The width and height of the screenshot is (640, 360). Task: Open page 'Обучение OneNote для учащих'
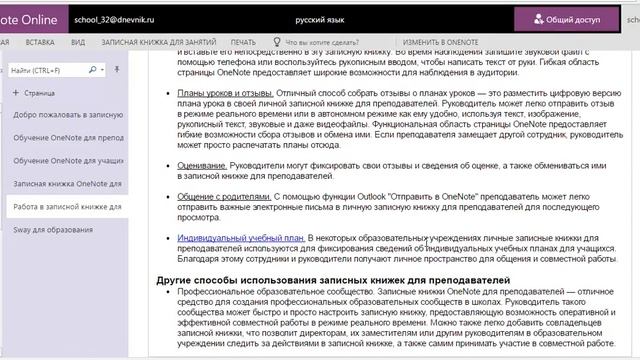pyautogui.click(x=68, y=161)
